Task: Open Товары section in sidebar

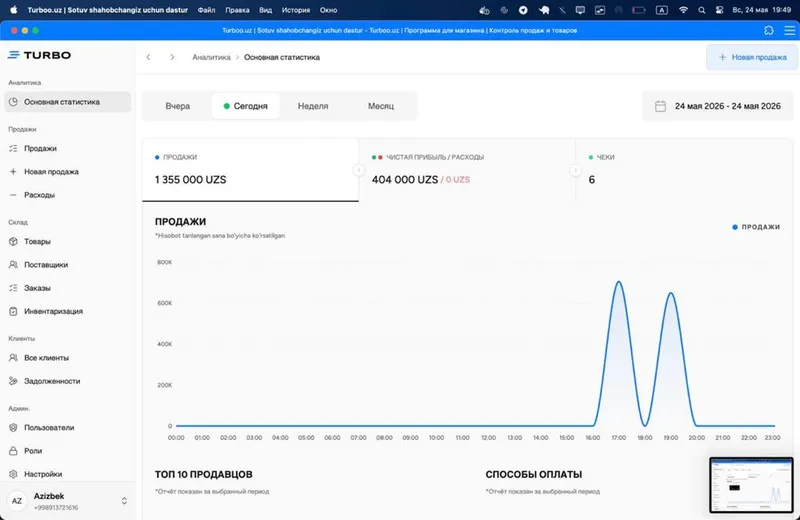Action: coord(37,241)
